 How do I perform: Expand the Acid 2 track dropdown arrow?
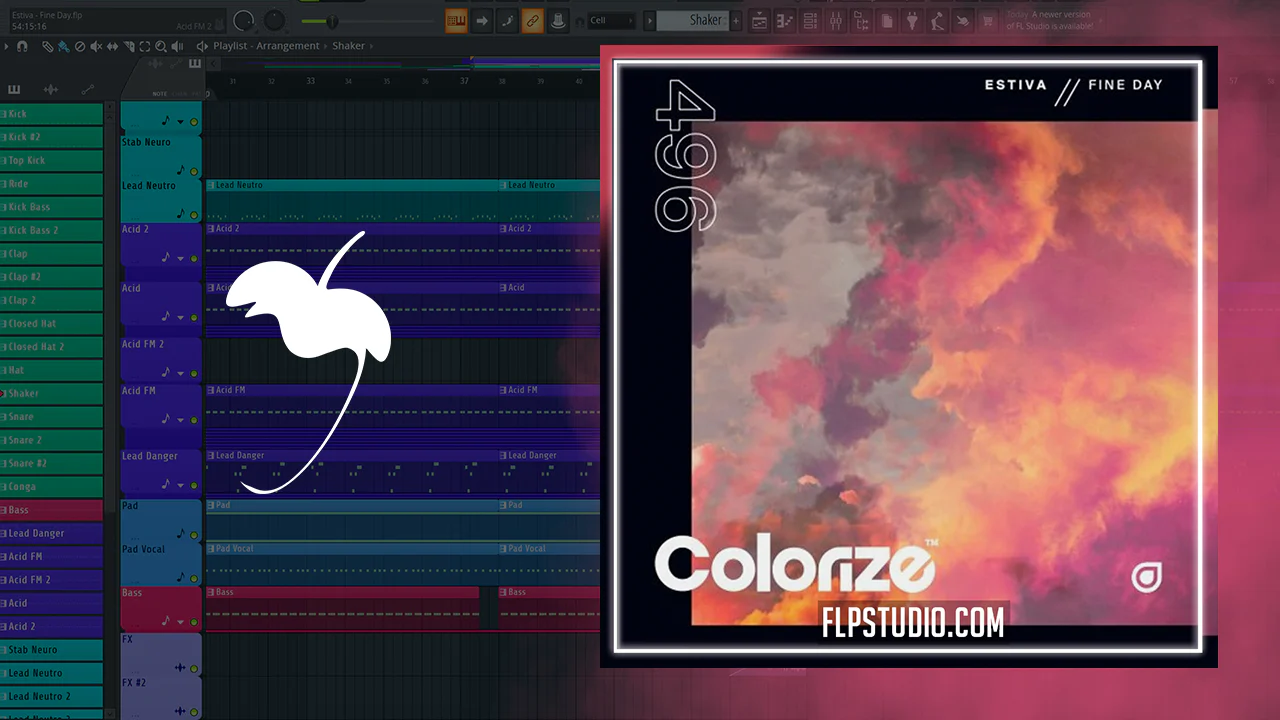[x=181, y=258]
